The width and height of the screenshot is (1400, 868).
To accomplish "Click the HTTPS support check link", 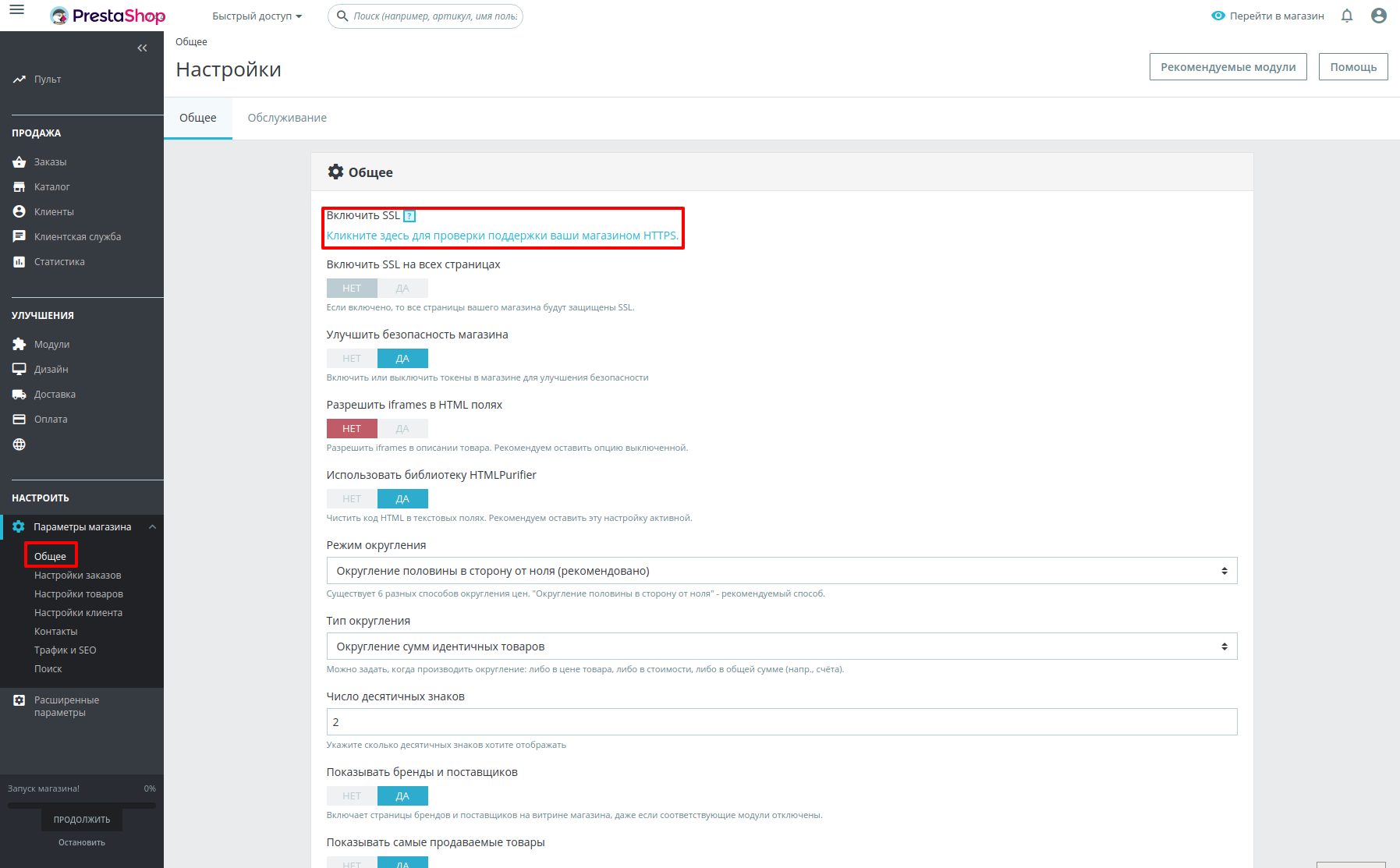I will tap(502, 233).
